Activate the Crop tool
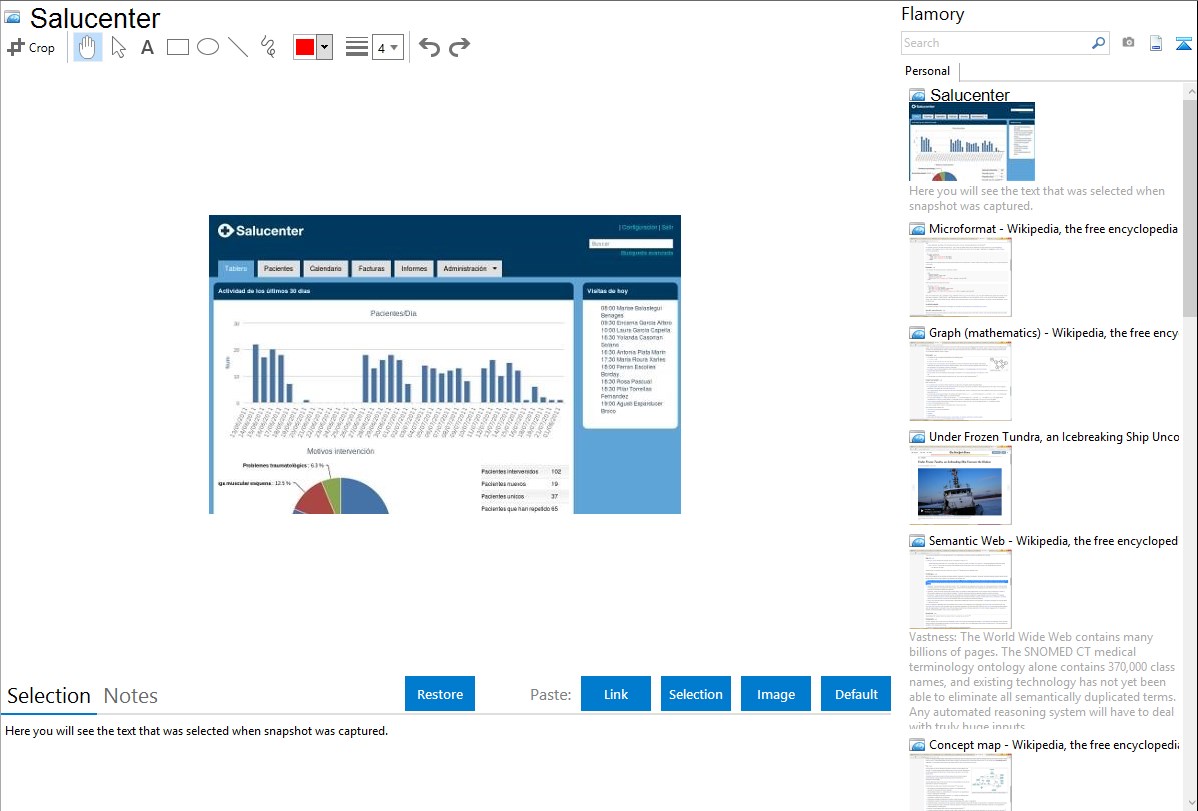Image resolution: width=1198 pixels, height=811 pixels. pos(31,47)
